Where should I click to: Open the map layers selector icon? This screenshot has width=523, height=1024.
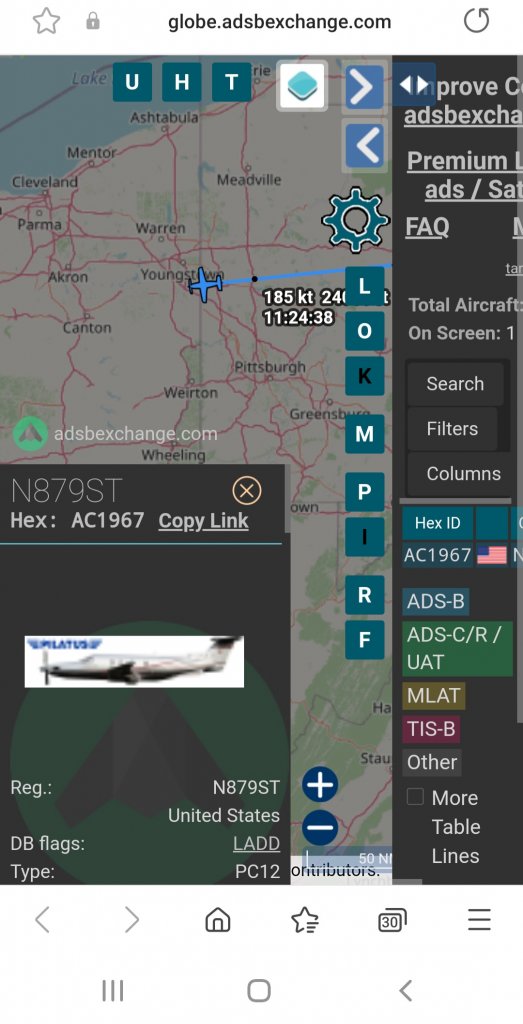click(x=302, y=85)
